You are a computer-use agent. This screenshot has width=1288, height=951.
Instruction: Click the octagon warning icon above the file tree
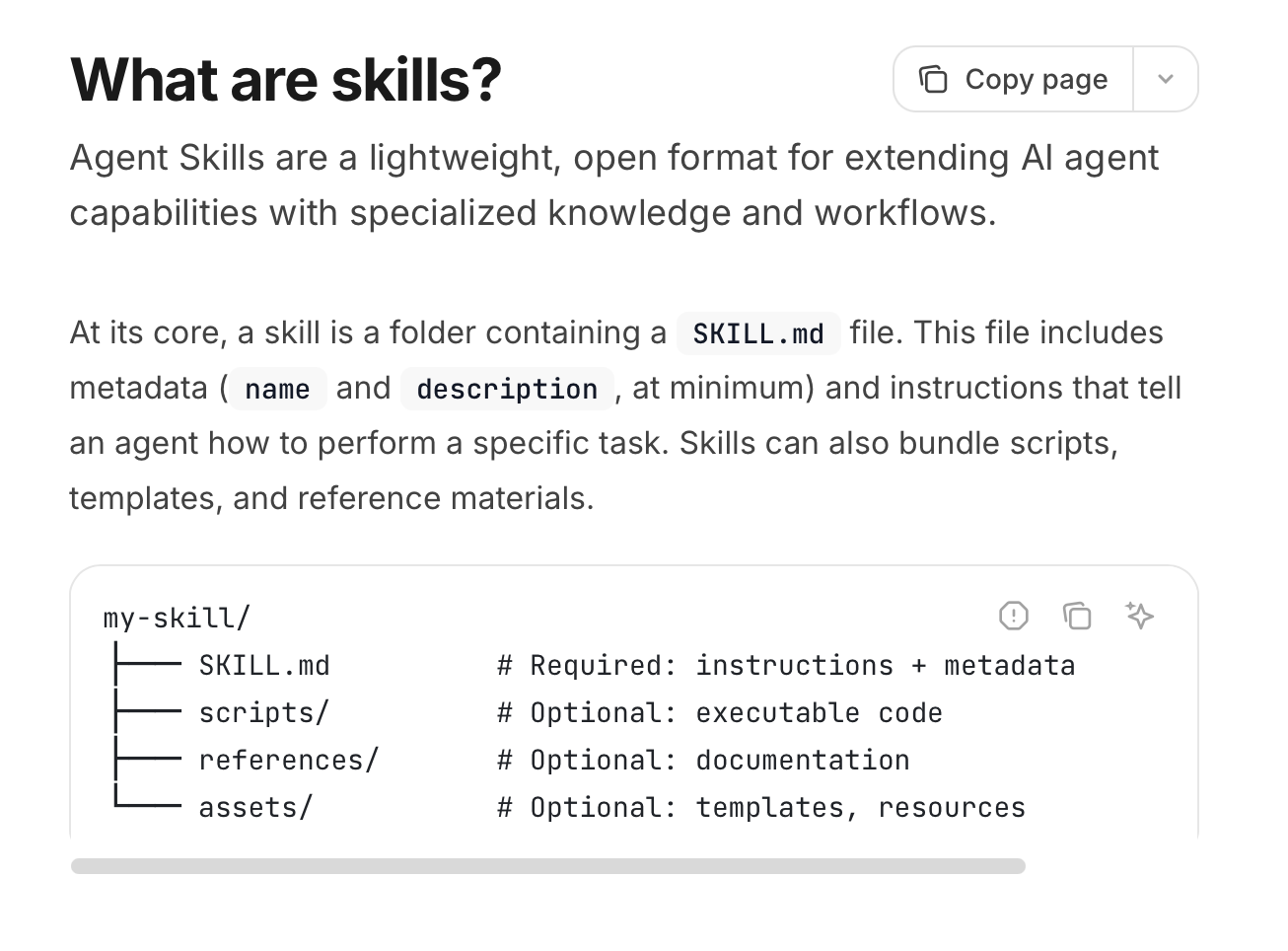[x=1013, y=616]
